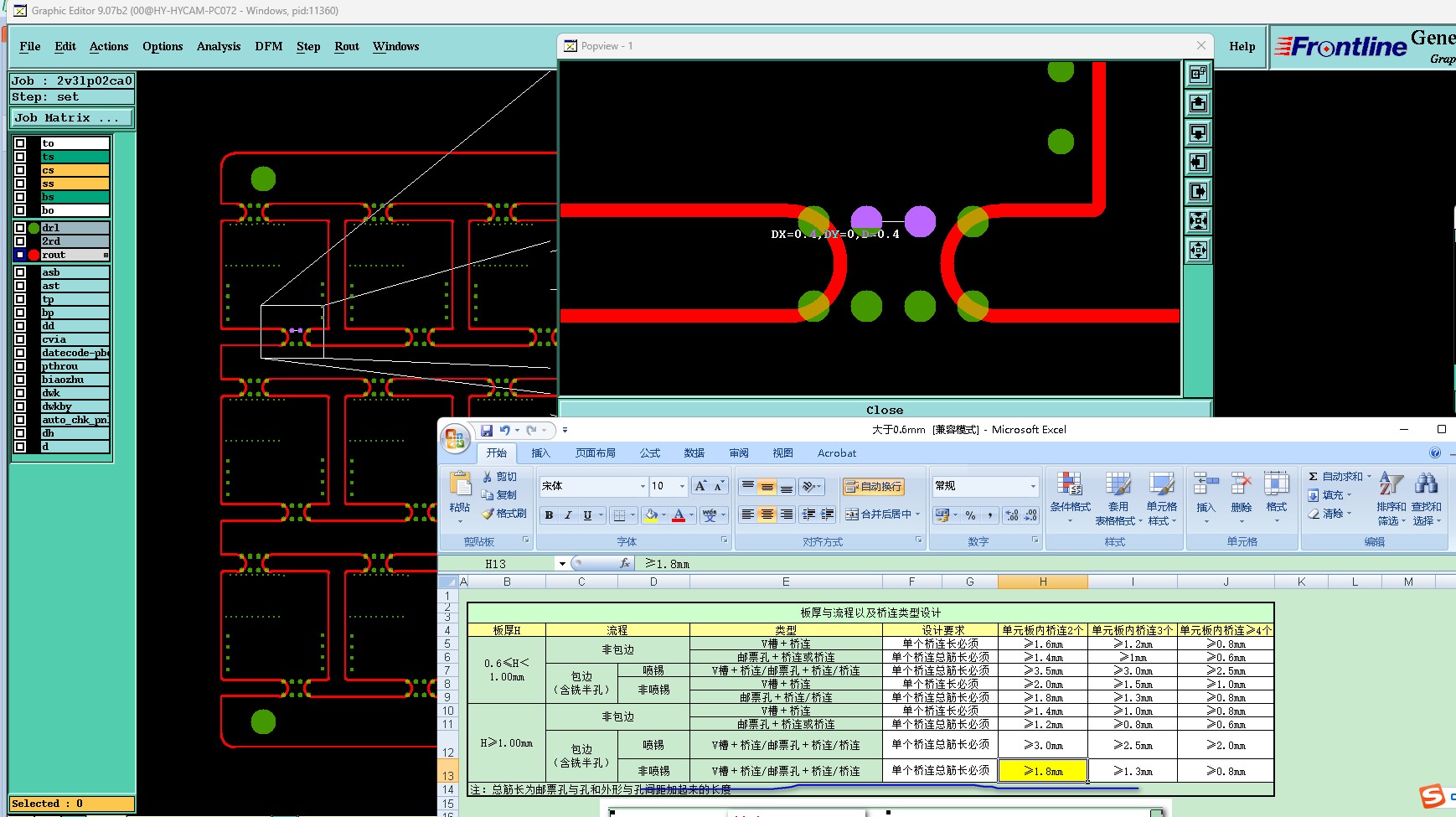This screenshot has height=817, width=1456.
Task: Select Excel column H header
Action: tap(1043, 582)
